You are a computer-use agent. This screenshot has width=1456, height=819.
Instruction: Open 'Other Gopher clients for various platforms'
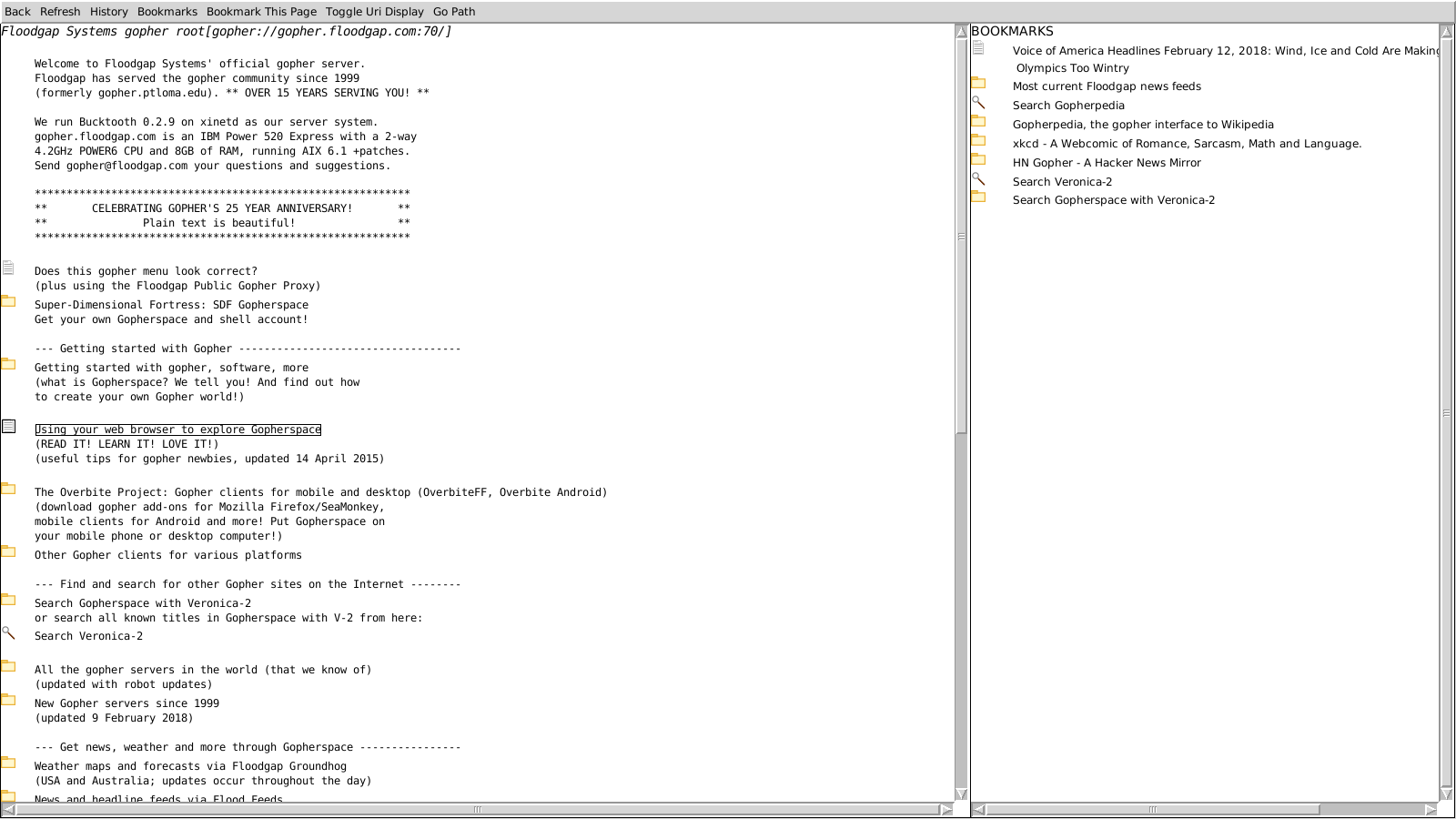click(168, 555)
